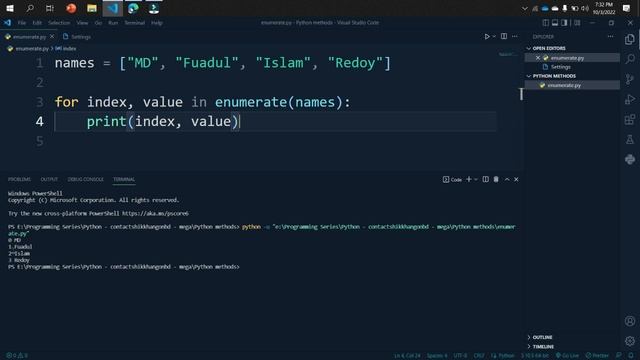Show hidden system tray icons
The height and width of the screenshot is (360, 640).
tap(524, 8)
